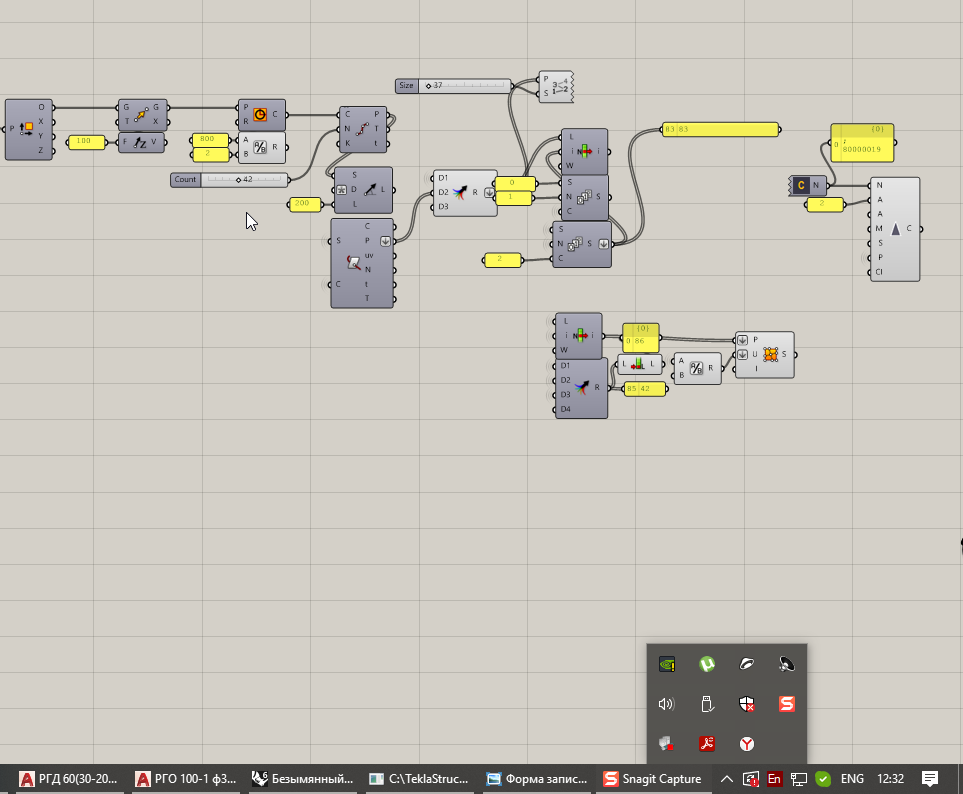Viewport: 963px width, 794px height.
Task: Click the Adobe Acrobat tray icon
Action: (x=707, y=744)
